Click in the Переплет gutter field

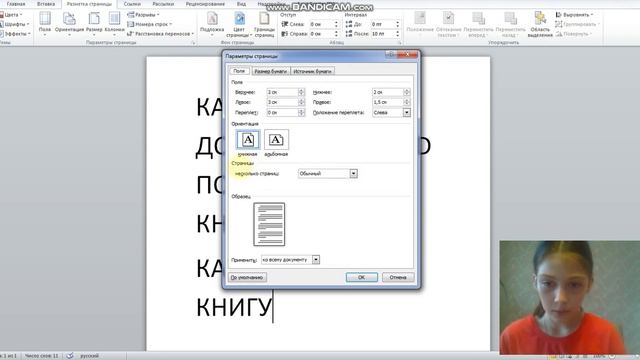point(282,112)
